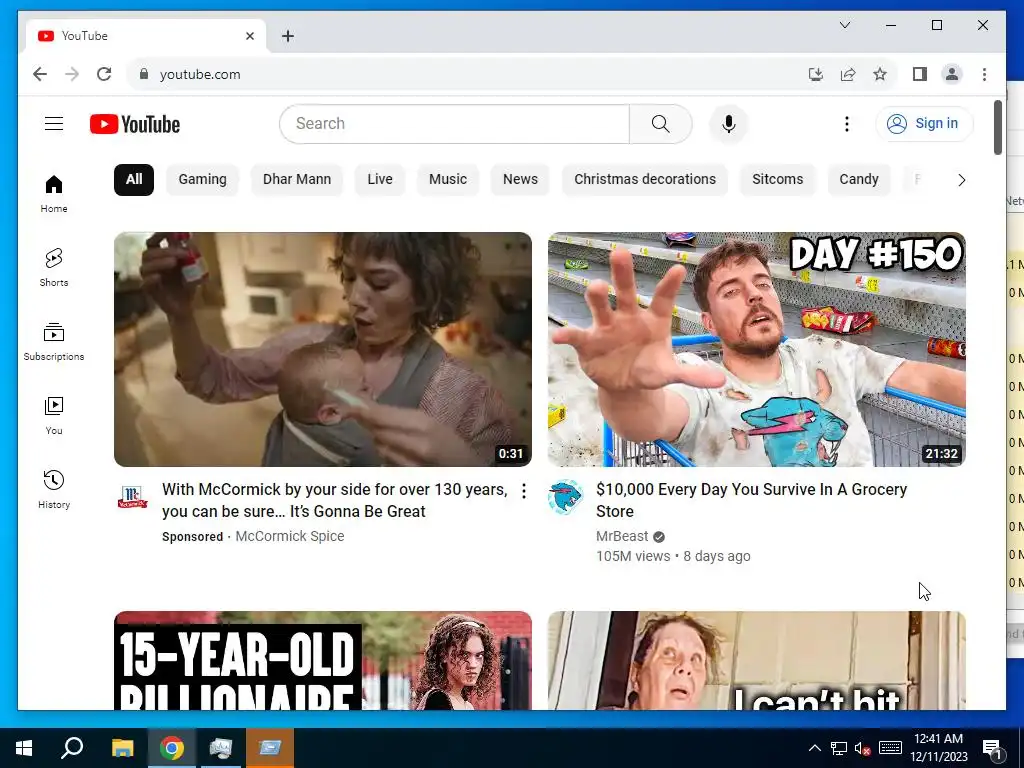Click Chrome icon in taskbar
This screenshot has width=1024, height=768.
tap(172, 748)
